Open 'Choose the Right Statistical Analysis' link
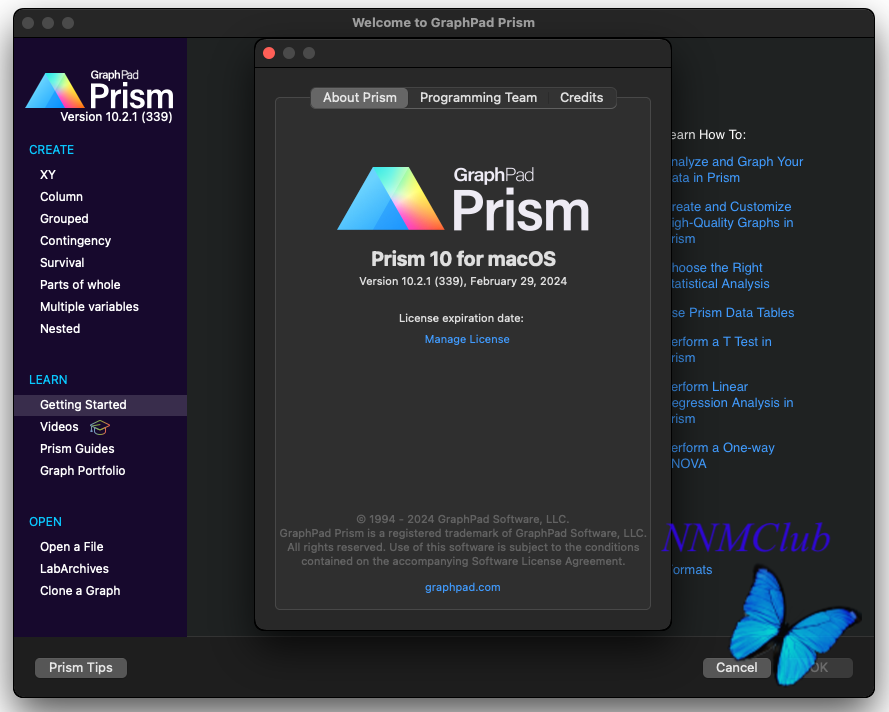889x712 pixels. (x=720, y=276)
